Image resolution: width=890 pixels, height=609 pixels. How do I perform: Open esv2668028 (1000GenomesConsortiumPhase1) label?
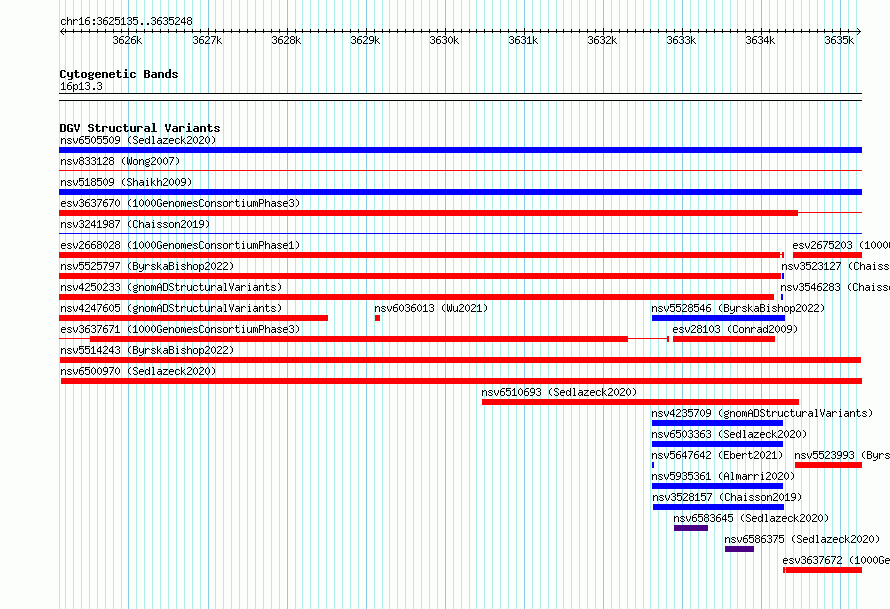click(x=180, y=245)
